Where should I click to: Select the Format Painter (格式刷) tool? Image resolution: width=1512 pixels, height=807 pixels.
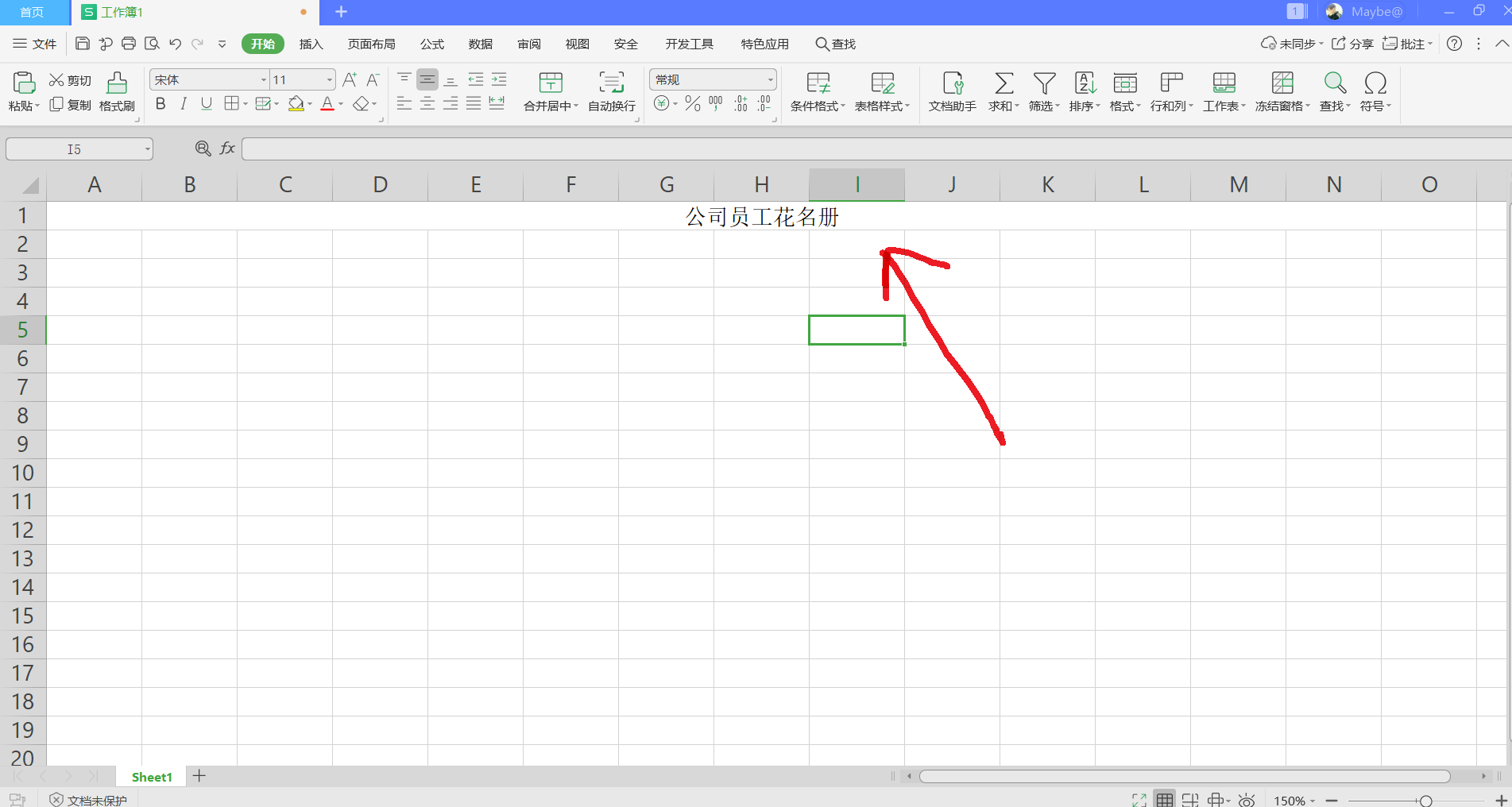(x=117, y=91)
